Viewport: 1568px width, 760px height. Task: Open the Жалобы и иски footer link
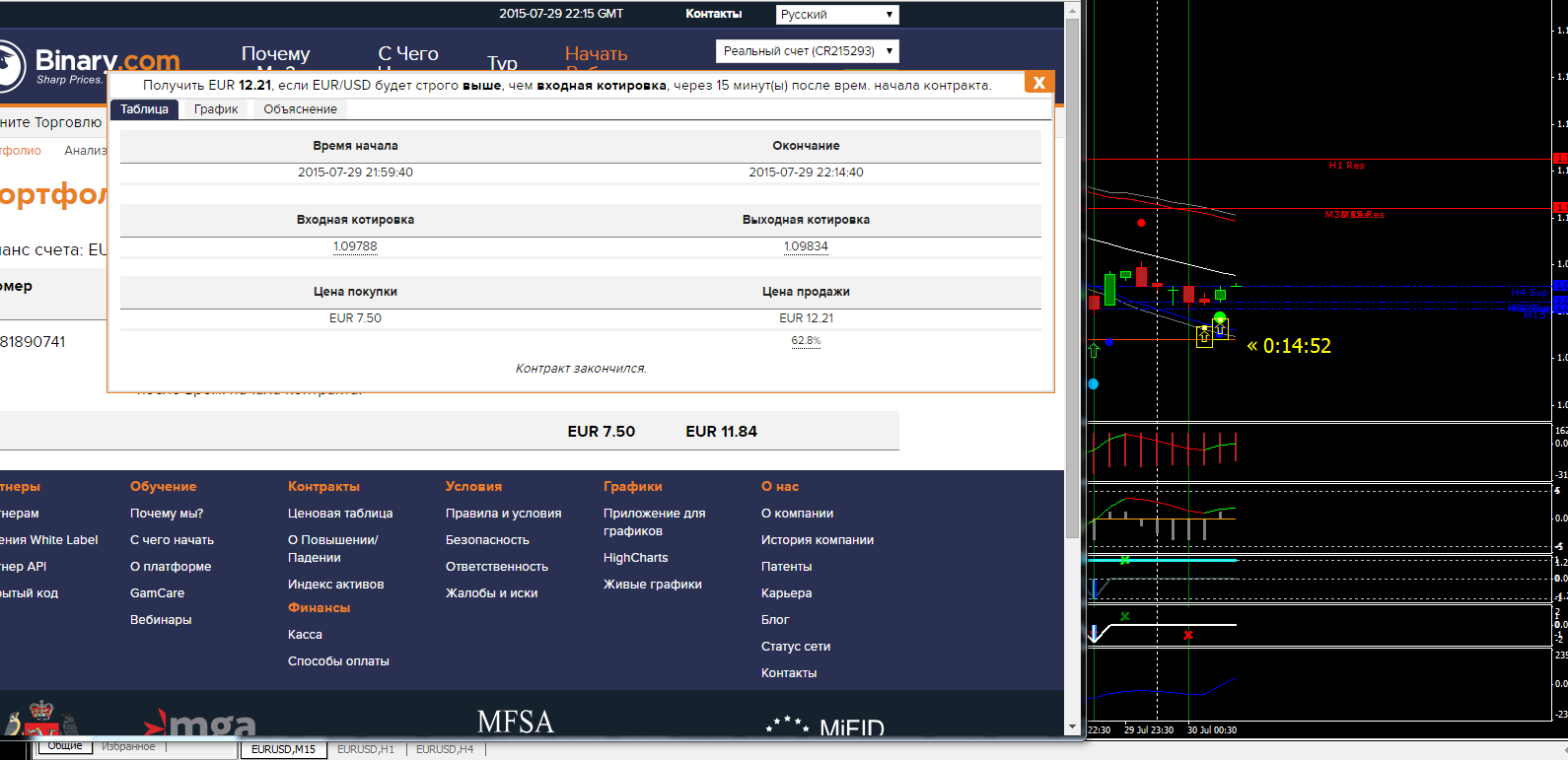(491, 593)
